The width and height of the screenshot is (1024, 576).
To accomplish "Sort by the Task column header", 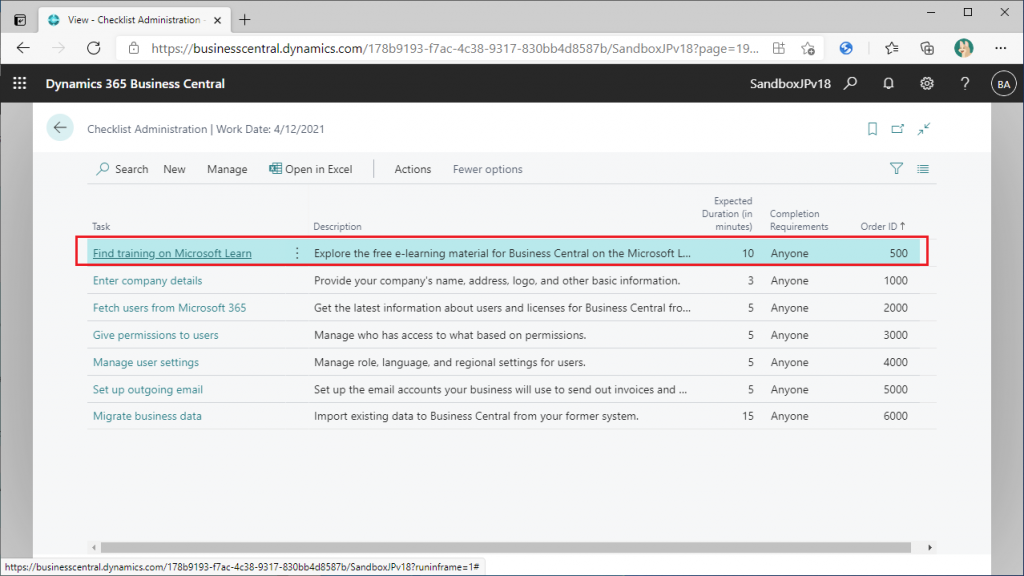I will click(101, 227).
